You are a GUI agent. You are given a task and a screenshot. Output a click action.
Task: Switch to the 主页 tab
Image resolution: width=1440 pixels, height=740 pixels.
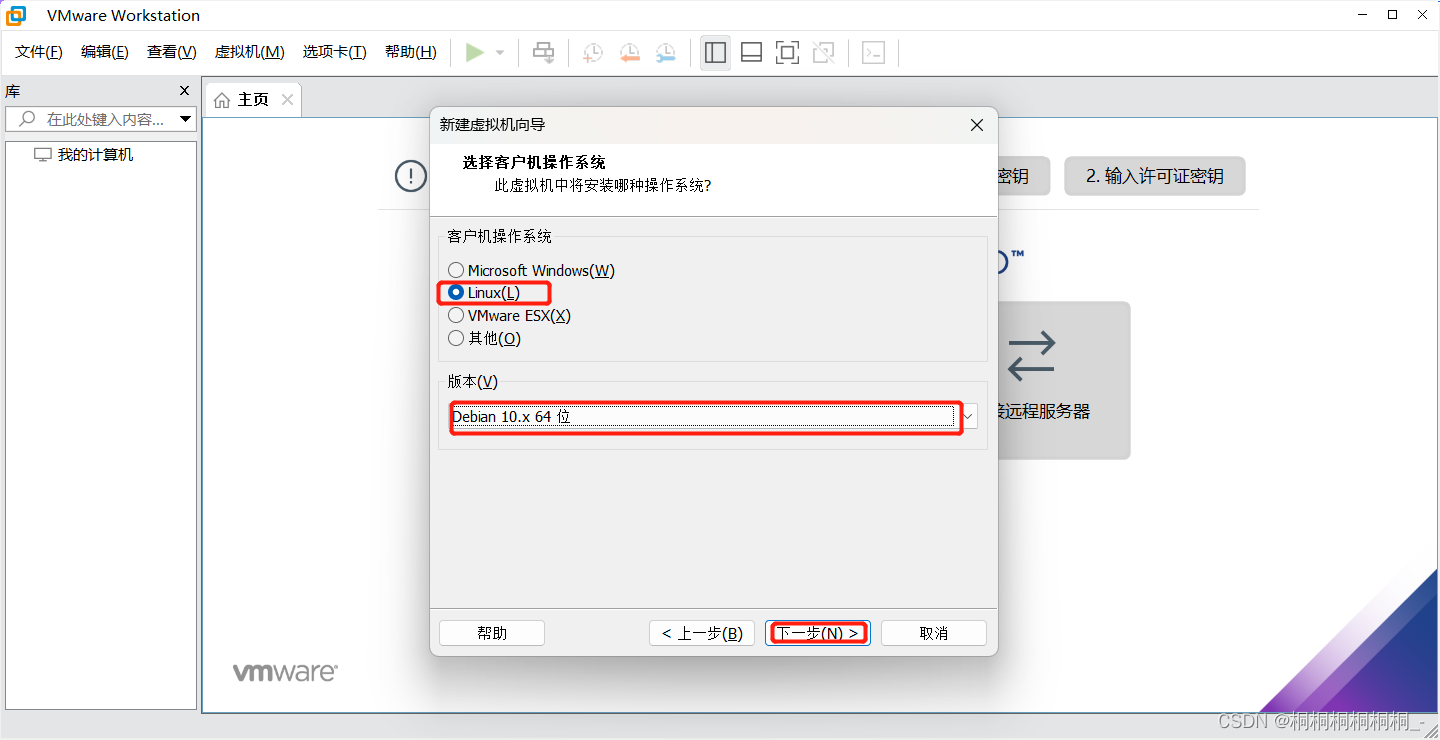(x=253, y=99)
